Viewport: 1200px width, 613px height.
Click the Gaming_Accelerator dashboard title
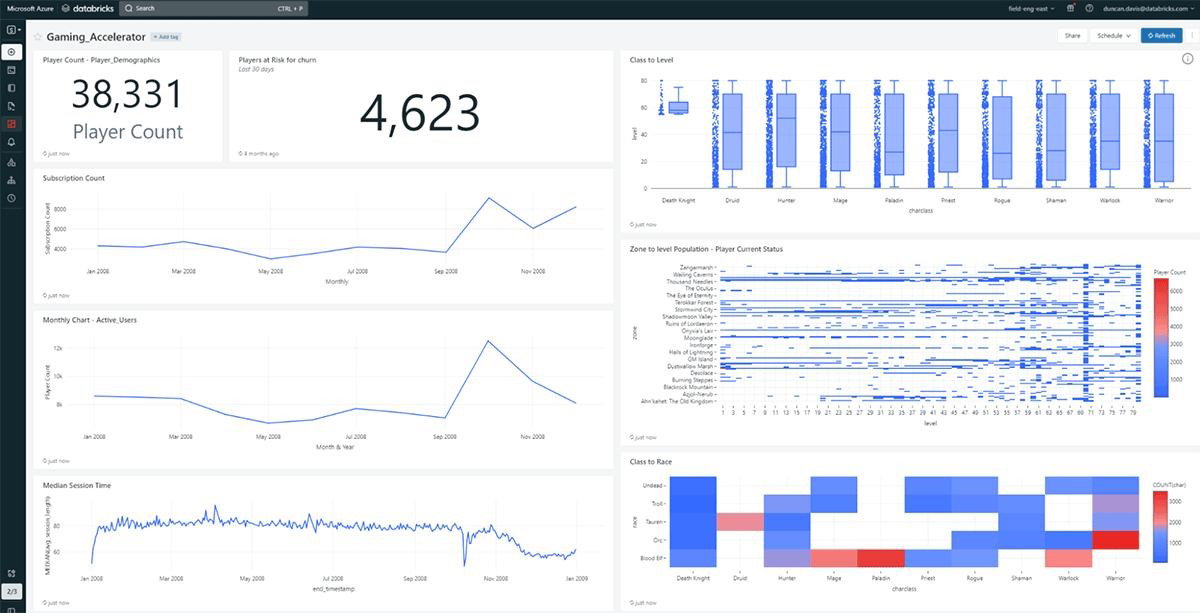click(x=96, y=36)
